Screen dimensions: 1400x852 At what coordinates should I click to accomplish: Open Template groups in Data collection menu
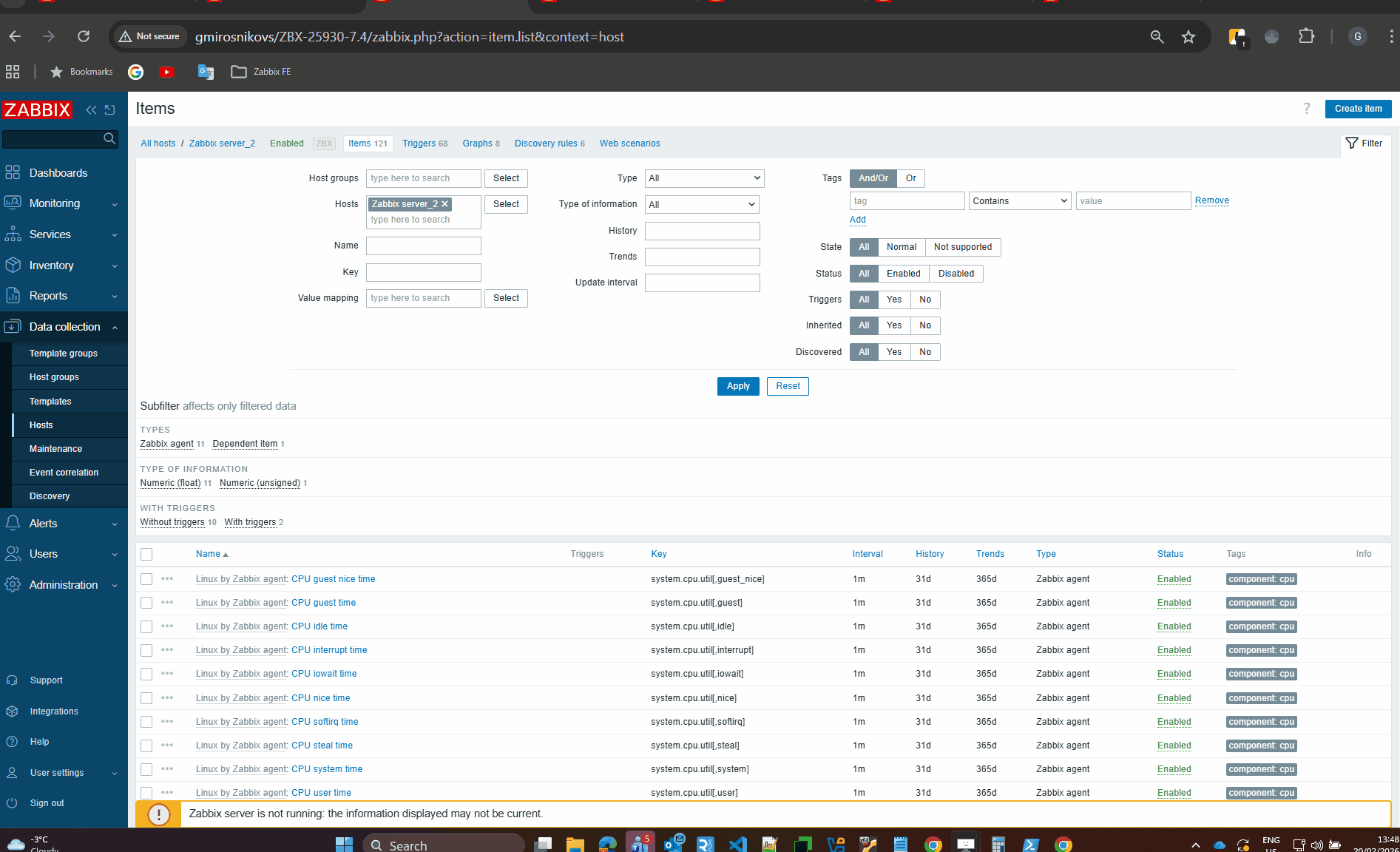(x=64, y=354)
